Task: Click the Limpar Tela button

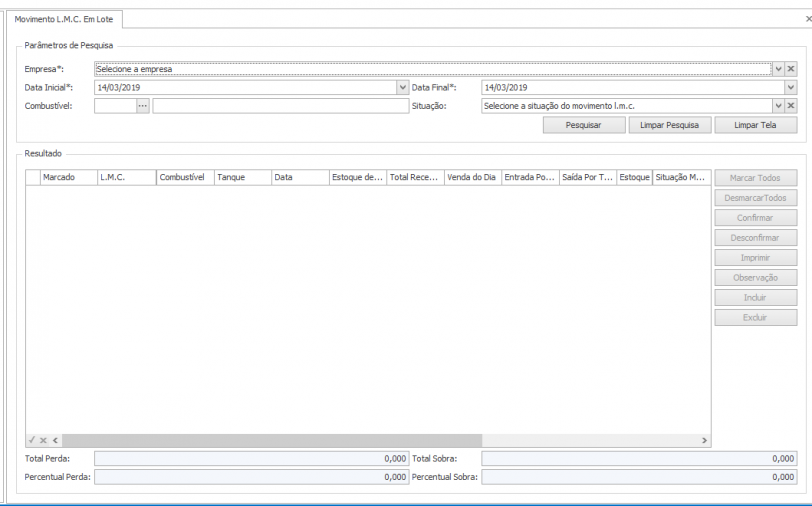Action: 756,125
